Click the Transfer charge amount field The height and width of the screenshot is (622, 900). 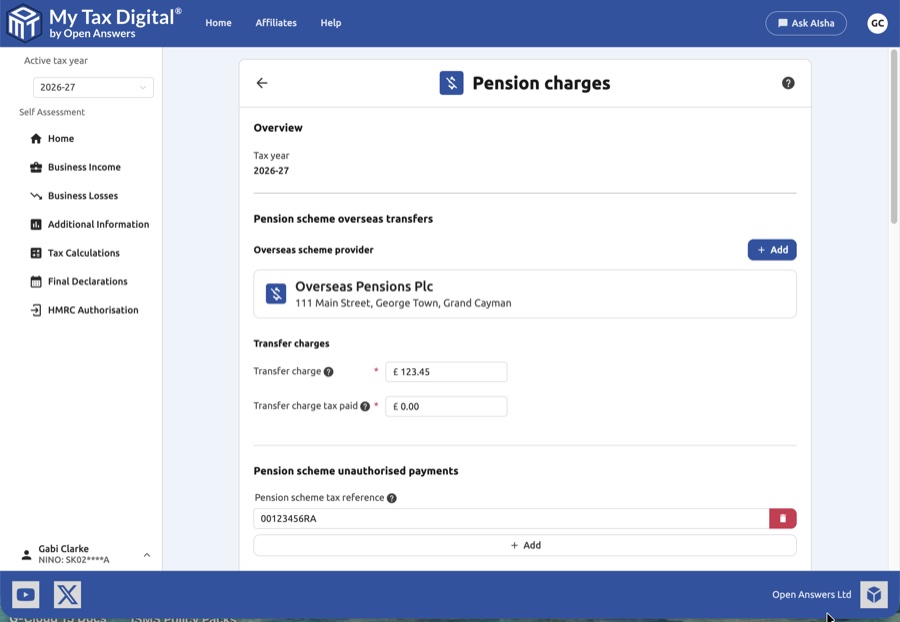point(446,372)
